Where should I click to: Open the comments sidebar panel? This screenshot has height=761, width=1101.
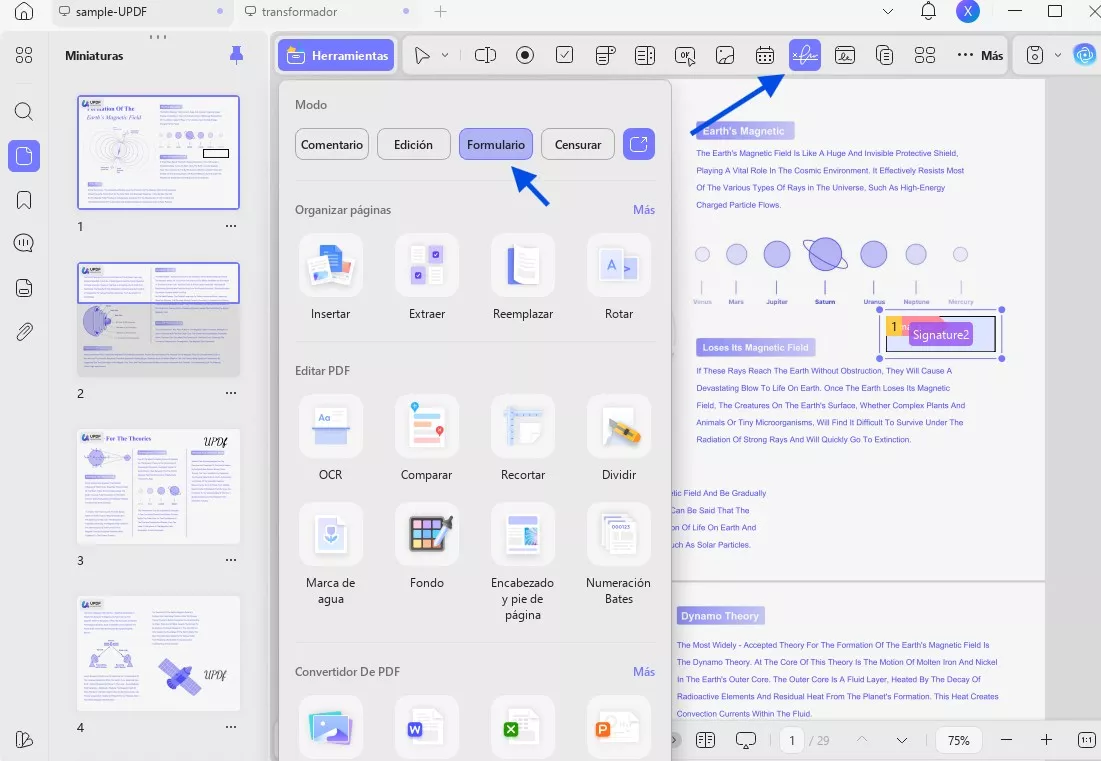coord(24,244)
